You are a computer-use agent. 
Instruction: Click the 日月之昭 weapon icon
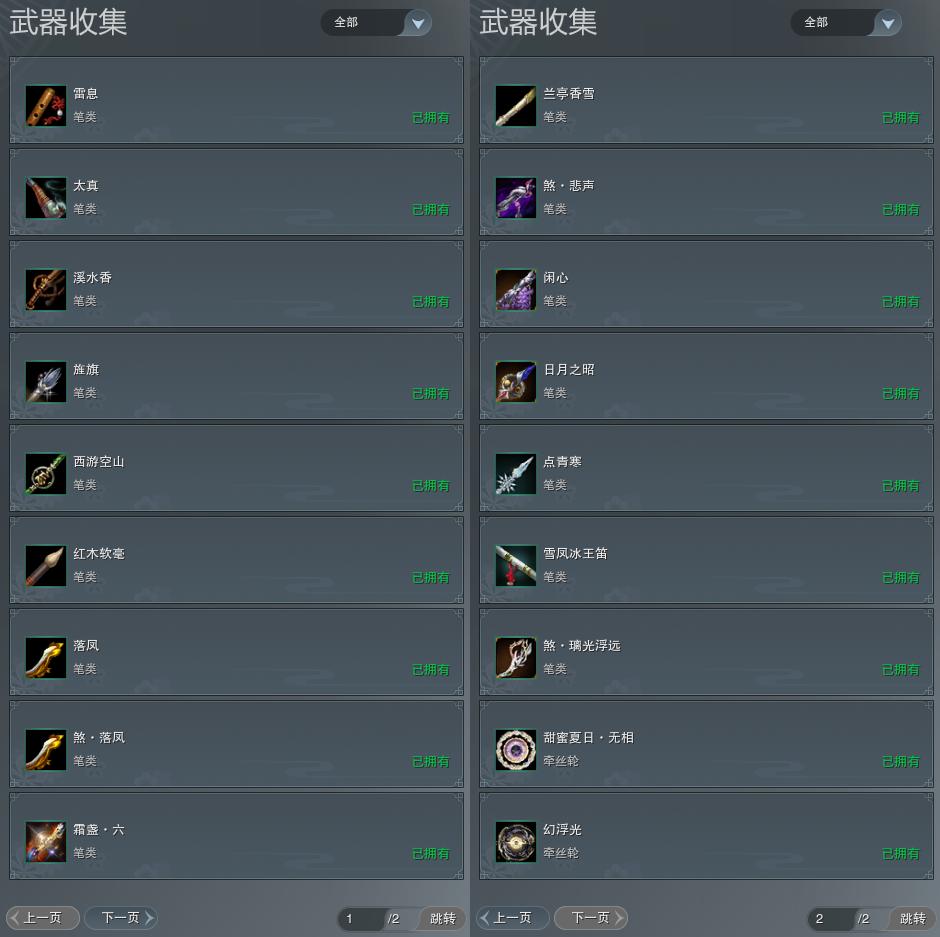click(x=516, y=382)
